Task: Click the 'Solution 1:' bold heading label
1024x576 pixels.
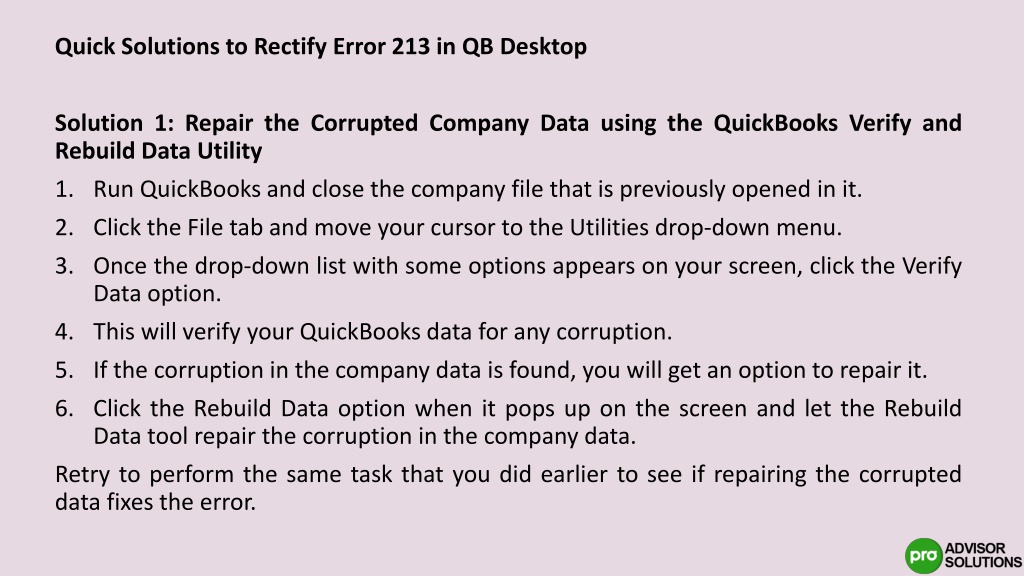Action: 114,123
